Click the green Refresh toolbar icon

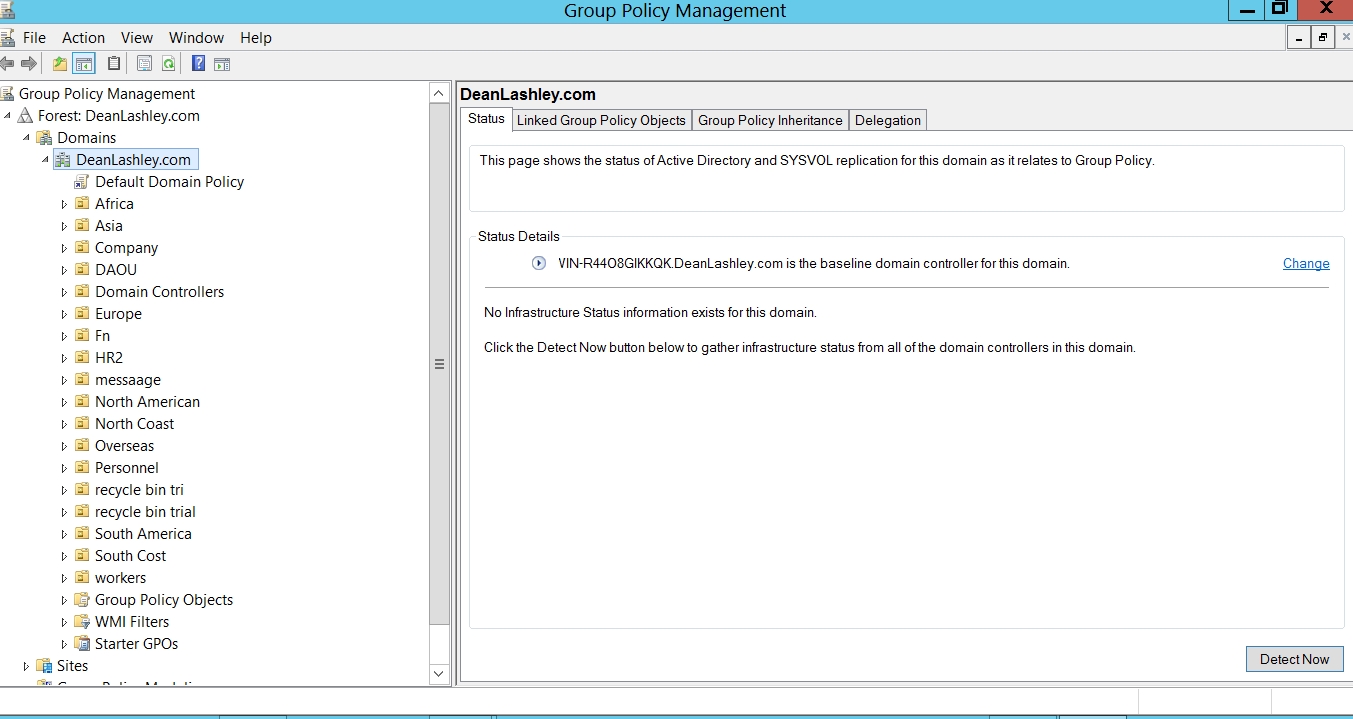point(169,64)
